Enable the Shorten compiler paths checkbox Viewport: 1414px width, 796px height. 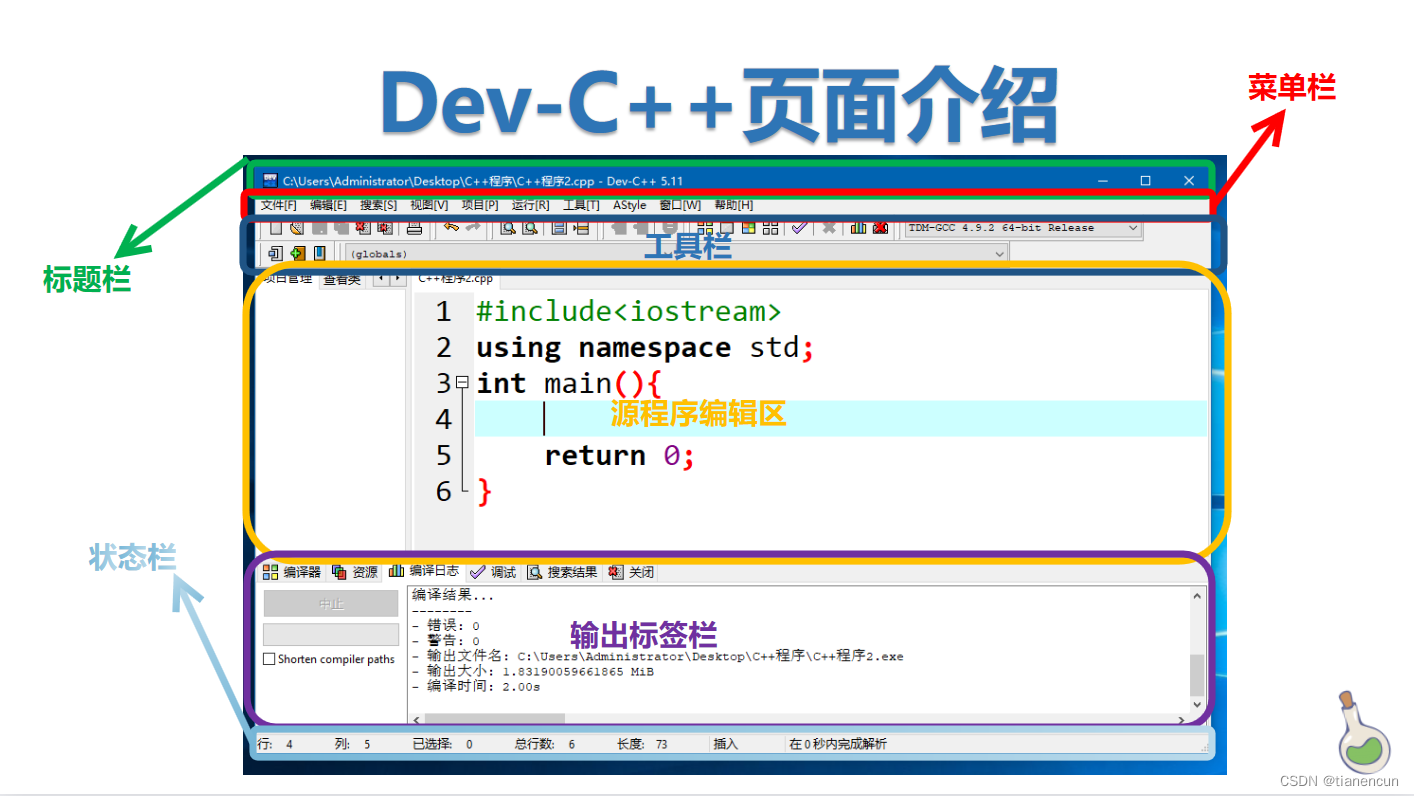click(x=269, y=659)
